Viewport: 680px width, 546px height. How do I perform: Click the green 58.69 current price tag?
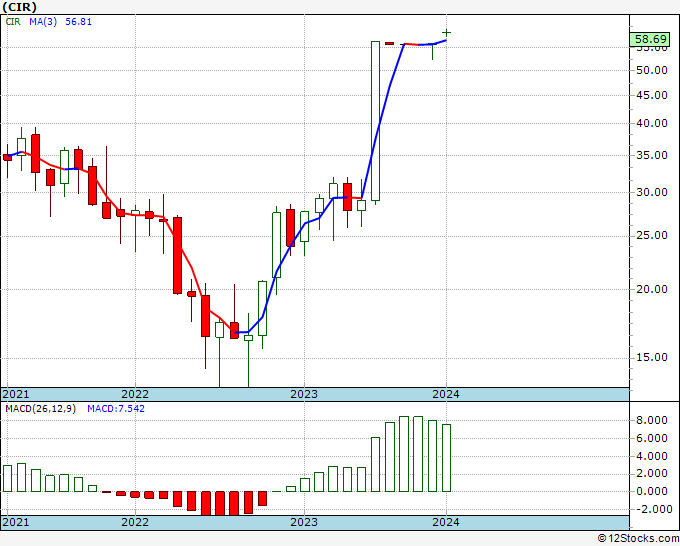tap(650, 39)
